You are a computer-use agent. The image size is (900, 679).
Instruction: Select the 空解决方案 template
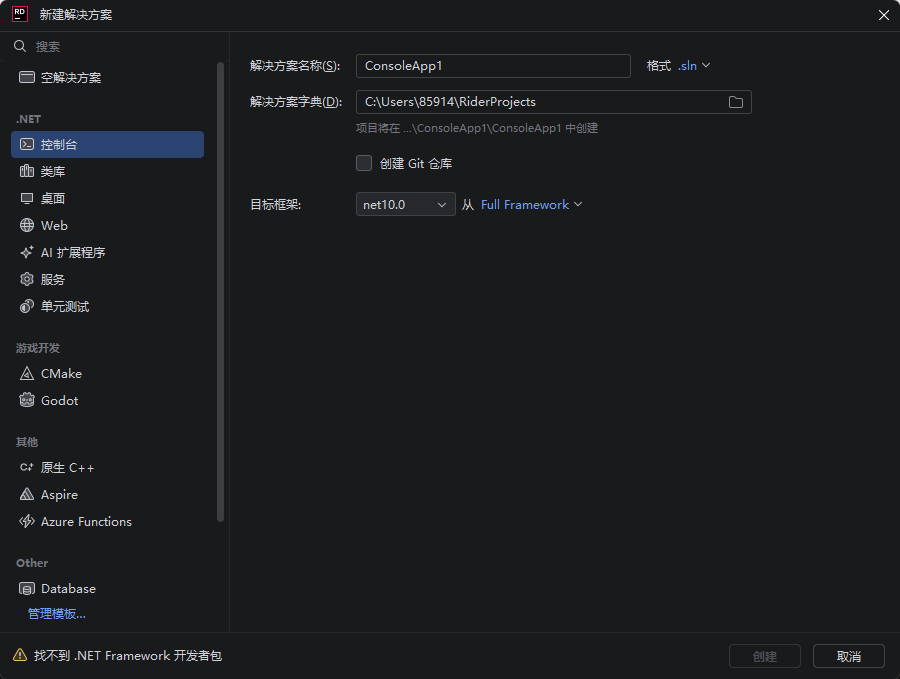pyautogui.click(x=107, y=77)
